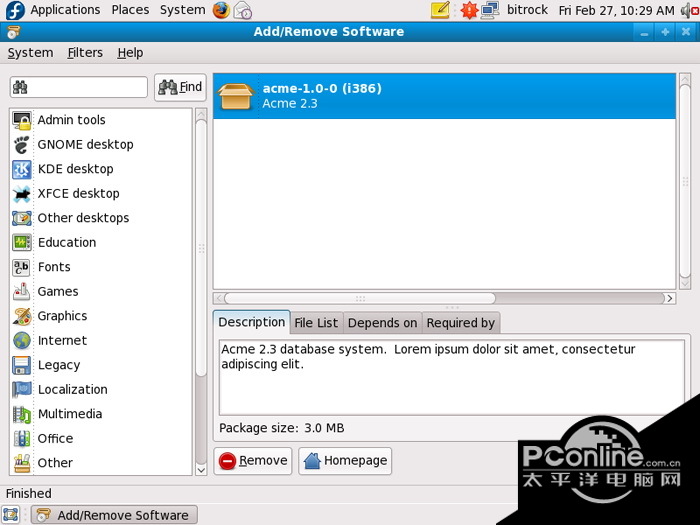Screen dimensions: 700x525
Task: Click the horizontal scrollbar right arrow
Action: [670, 298]
